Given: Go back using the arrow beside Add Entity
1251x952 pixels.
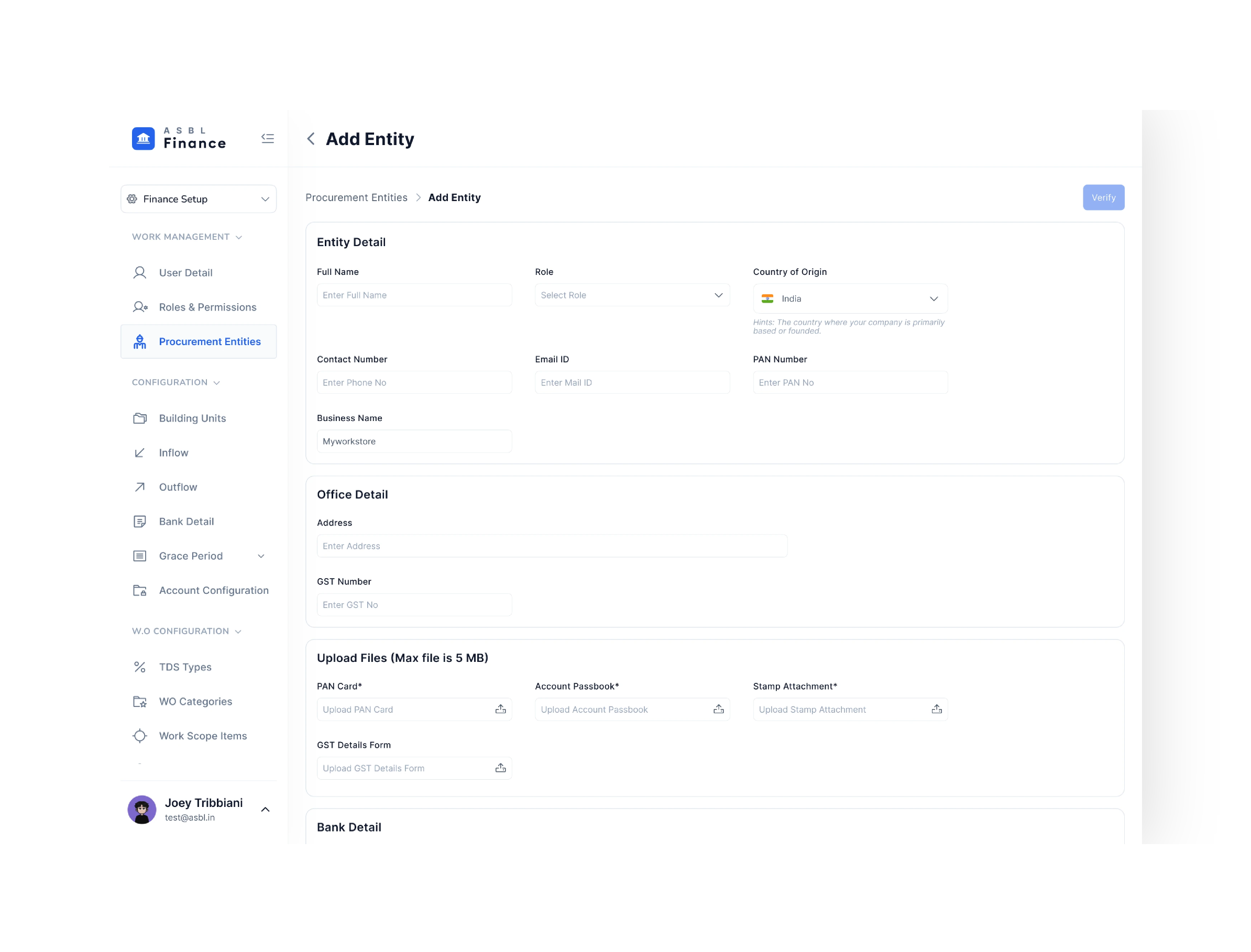Looking at the screenshot, I should click(x=311, y=139).
